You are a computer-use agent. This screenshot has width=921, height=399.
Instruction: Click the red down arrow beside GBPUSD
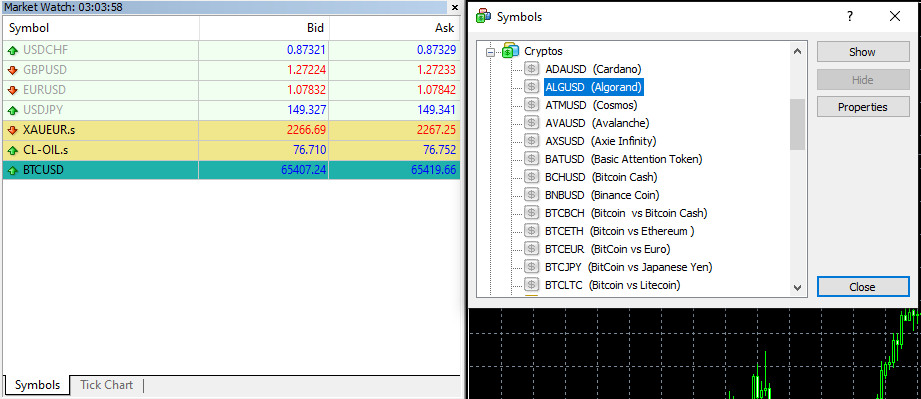13,71
